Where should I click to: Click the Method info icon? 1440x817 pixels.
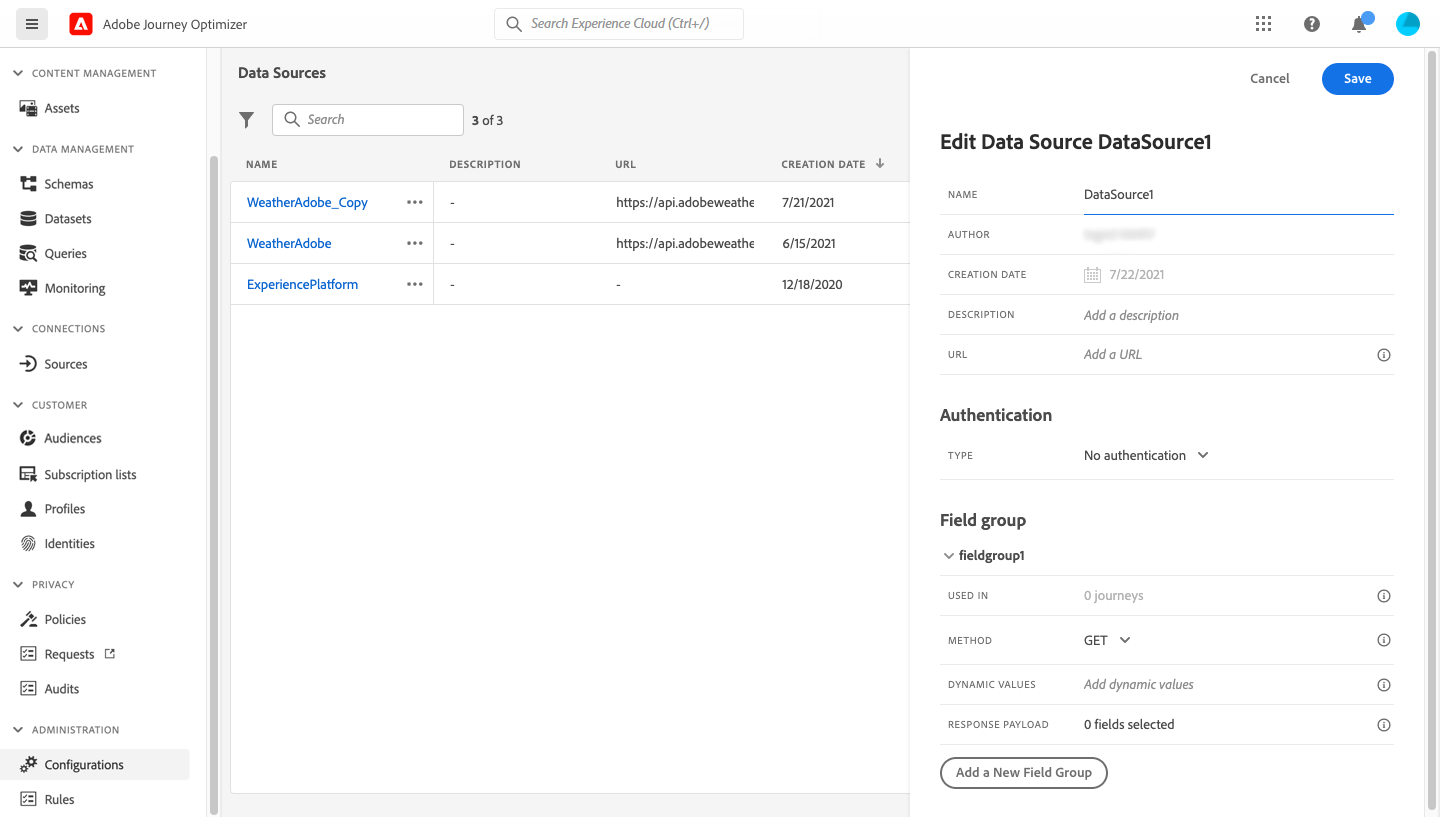[x=1384, y=640]
